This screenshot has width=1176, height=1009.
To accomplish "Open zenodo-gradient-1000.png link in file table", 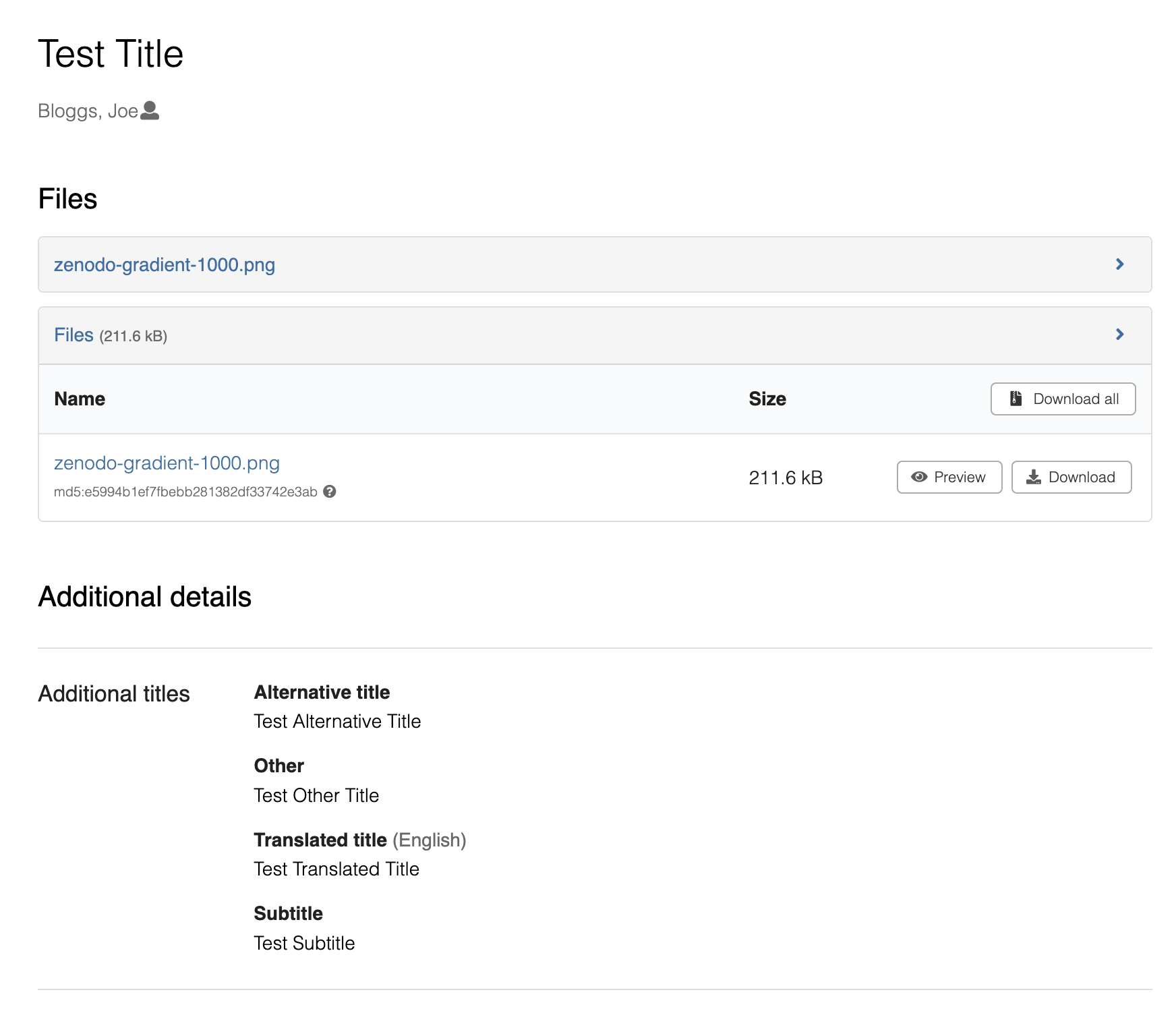I will tap(167, 463).
